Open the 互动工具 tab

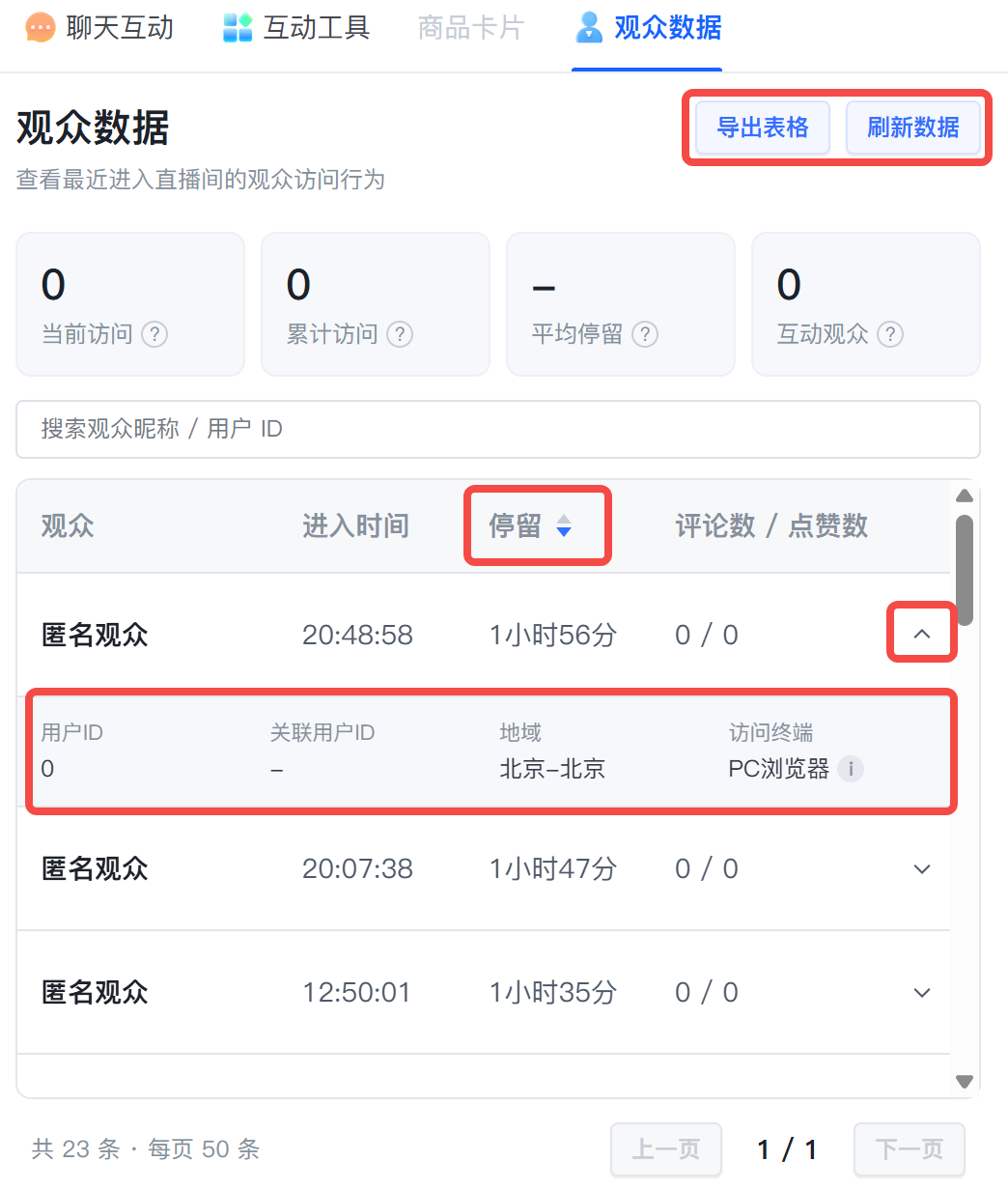pos(296,27)
